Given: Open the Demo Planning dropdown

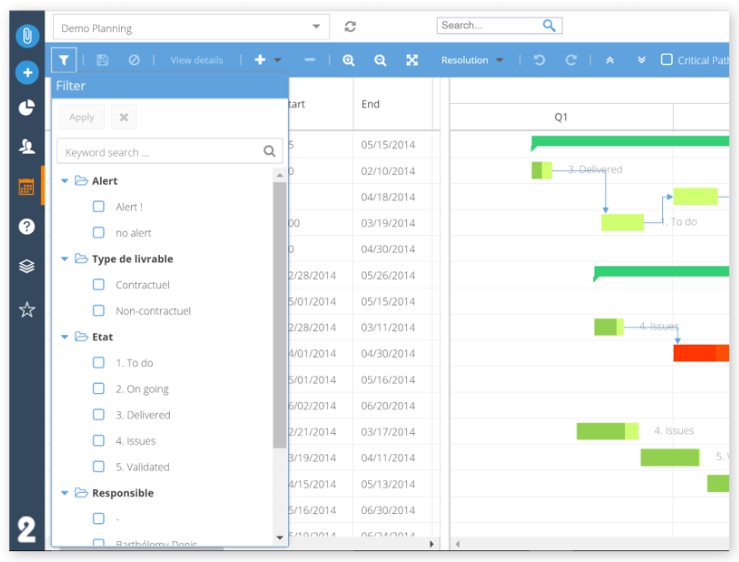Looking at the screenshot, I should click(191, 28).
